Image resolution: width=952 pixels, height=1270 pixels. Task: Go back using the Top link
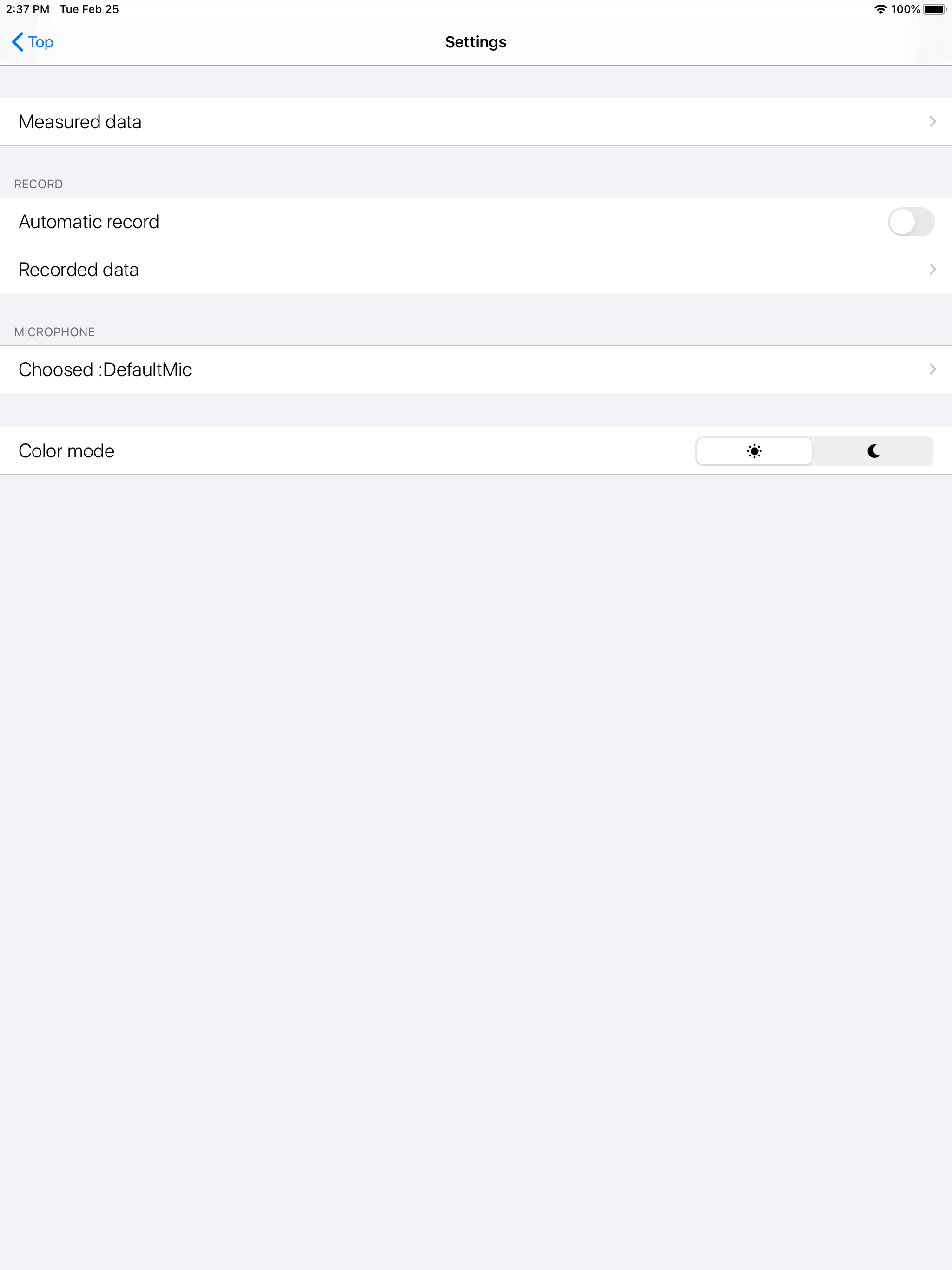click(x=40, y=42)
